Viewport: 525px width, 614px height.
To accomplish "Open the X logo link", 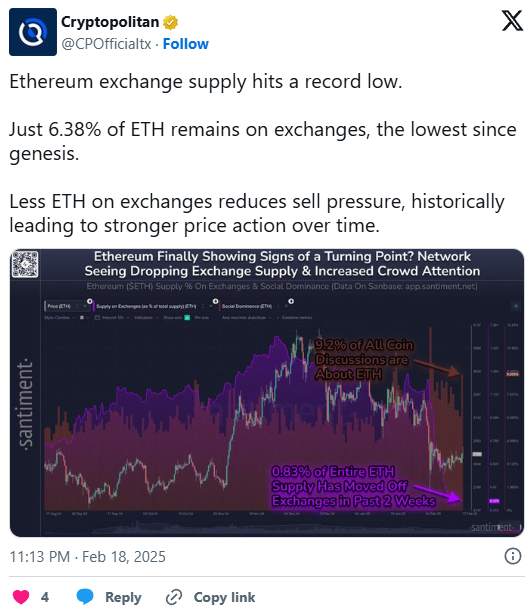I will 512,20.
